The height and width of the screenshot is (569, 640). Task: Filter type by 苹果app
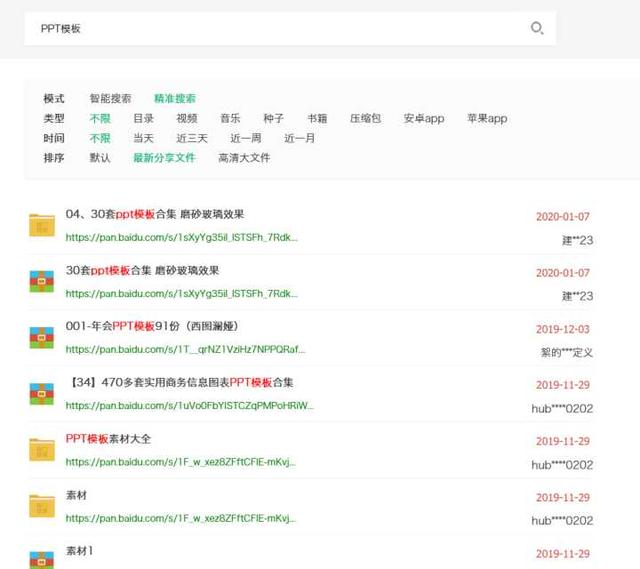coord(487,118)
